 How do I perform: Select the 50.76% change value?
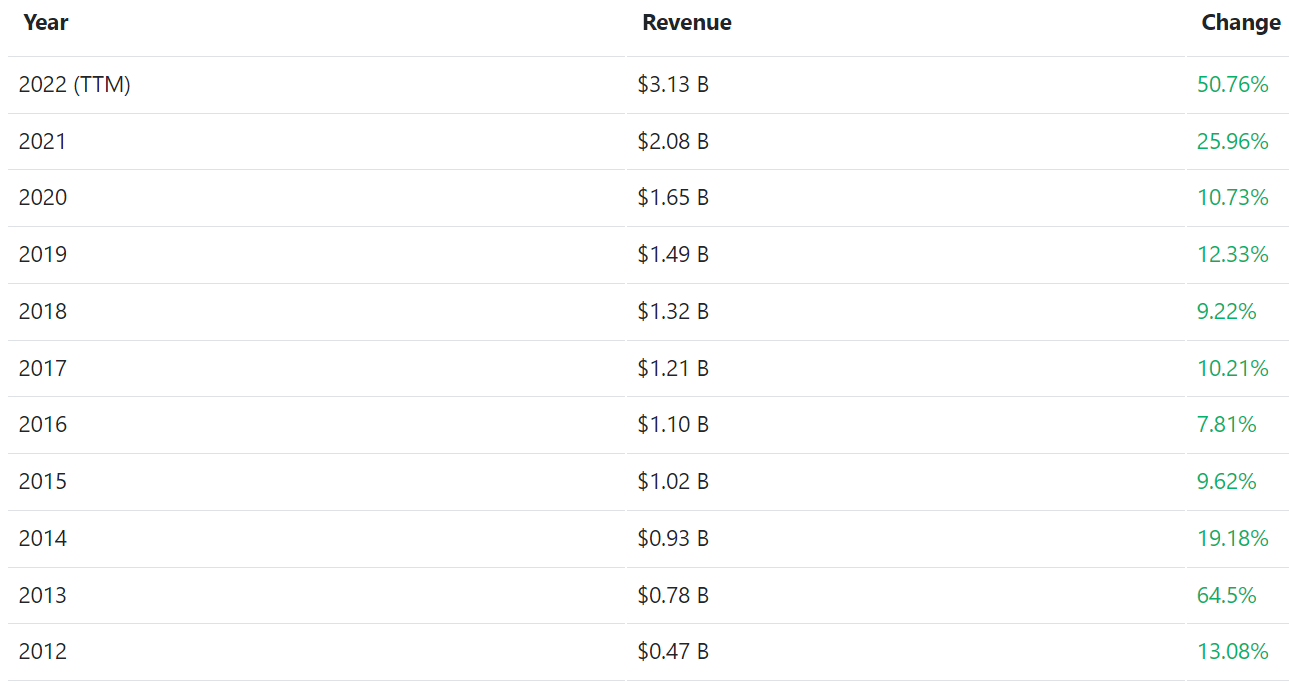pos(1233,85)
